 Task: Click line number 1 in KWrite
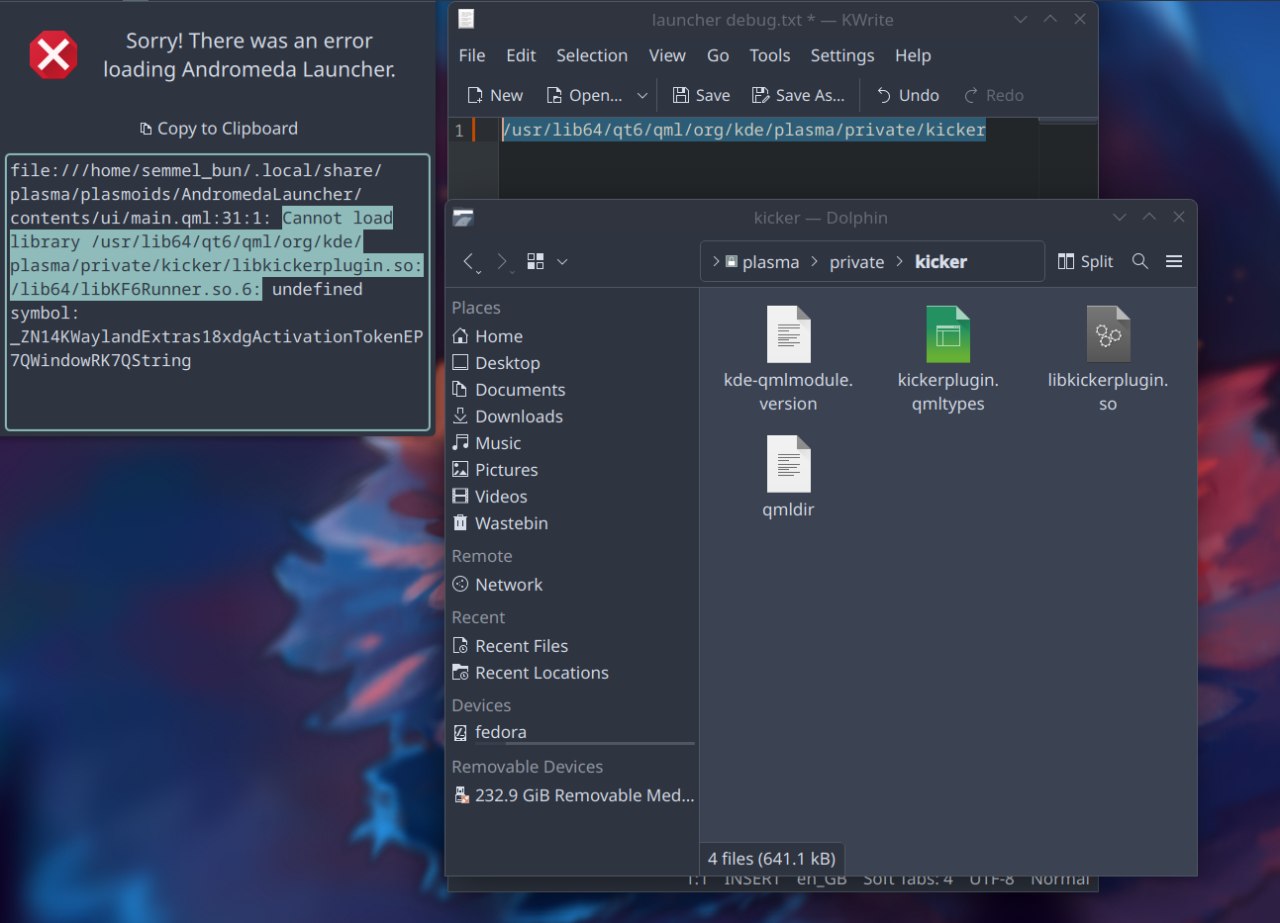click(x=460, y=130)
